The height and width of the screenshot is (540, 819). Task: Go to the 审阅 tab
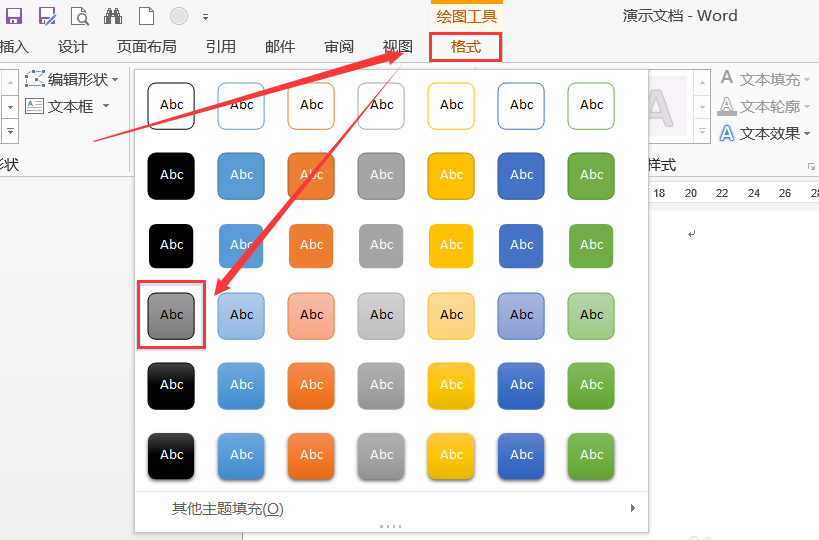pos(339,46)
